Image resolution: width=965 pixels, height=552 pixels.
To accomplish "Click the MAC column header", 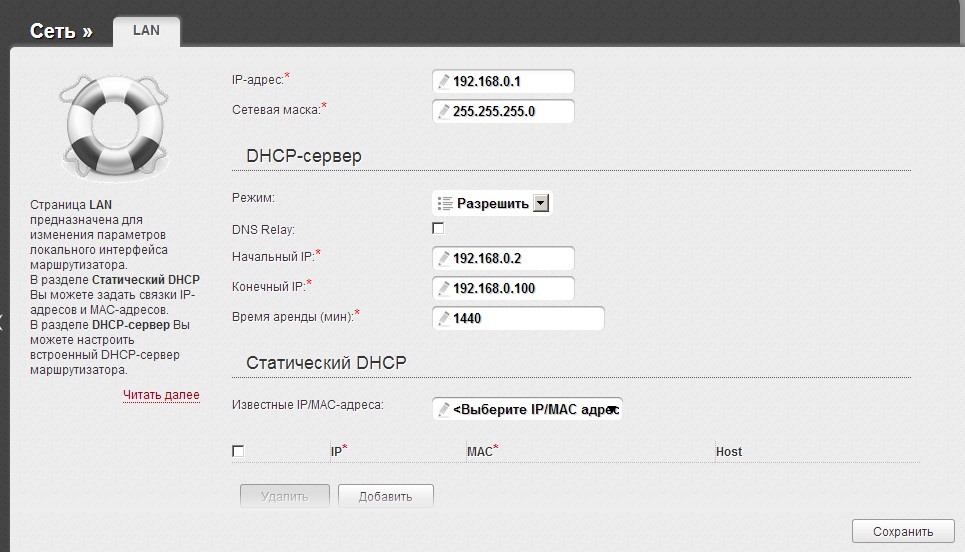I will 482,451.
